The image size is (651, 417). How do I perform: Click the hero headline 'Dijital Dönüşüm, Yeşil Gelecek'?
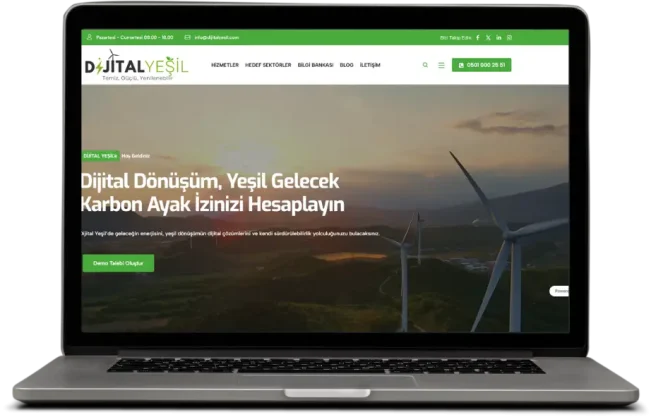pos(210,180)
